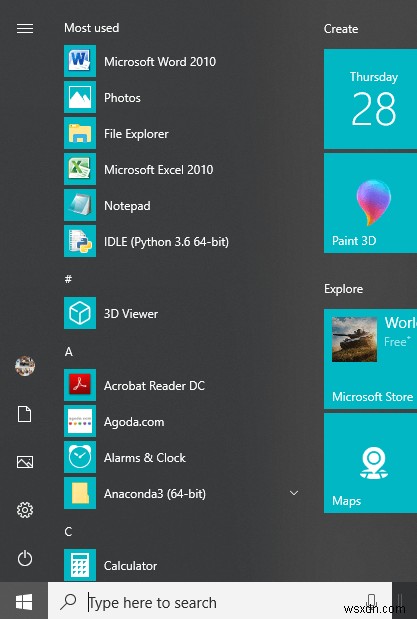Screen dimensions: 417x619
Task: Click the 'Explore' tile group heading
Action: point(343,289)
